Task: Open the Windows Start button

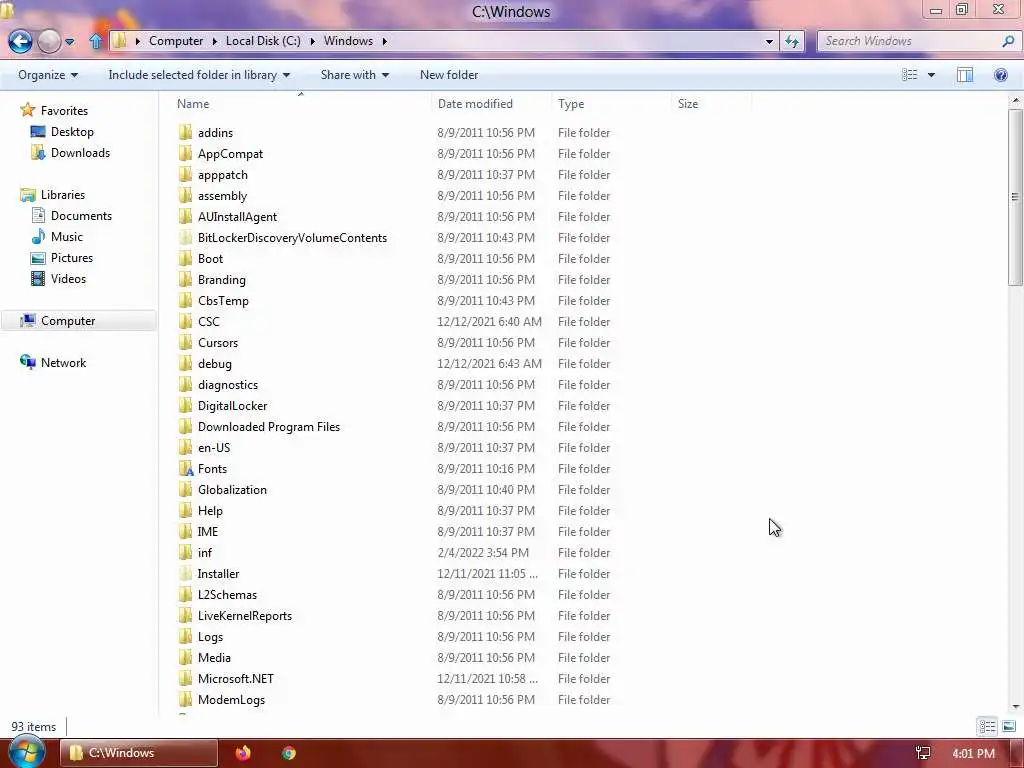Action: click(26, 752)
